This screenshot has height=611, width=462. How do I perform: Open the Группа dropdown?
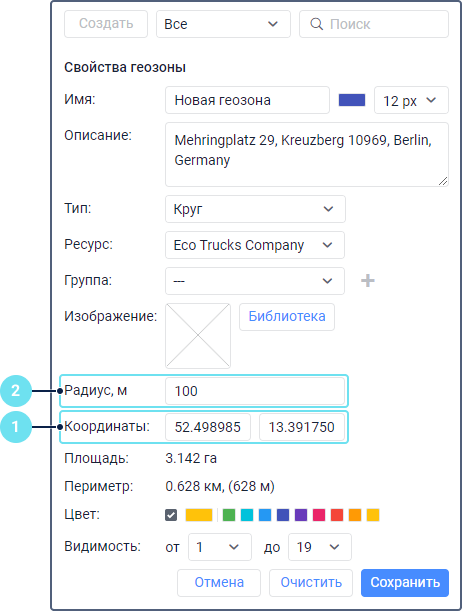pyautogui.click(x=255, y=281)
